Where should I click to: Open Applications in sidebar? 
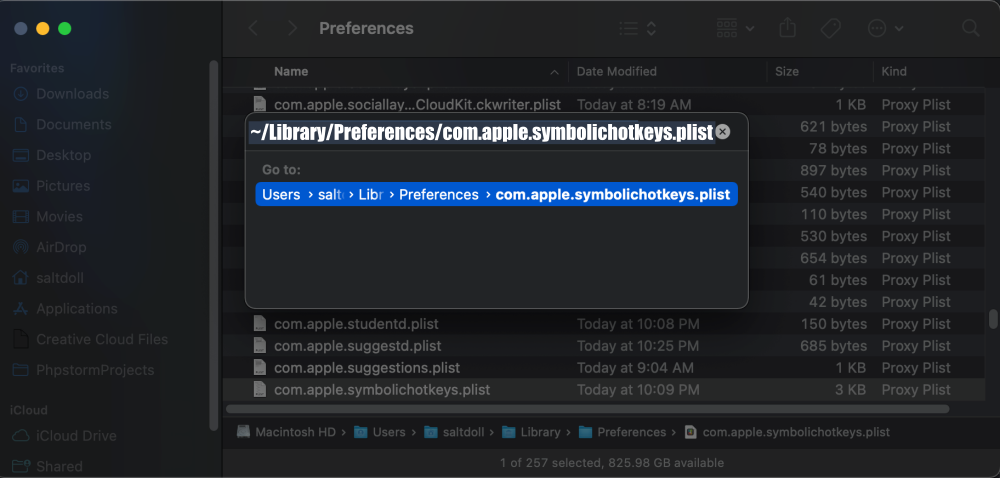pyautogui.click(x=77, y=309)
